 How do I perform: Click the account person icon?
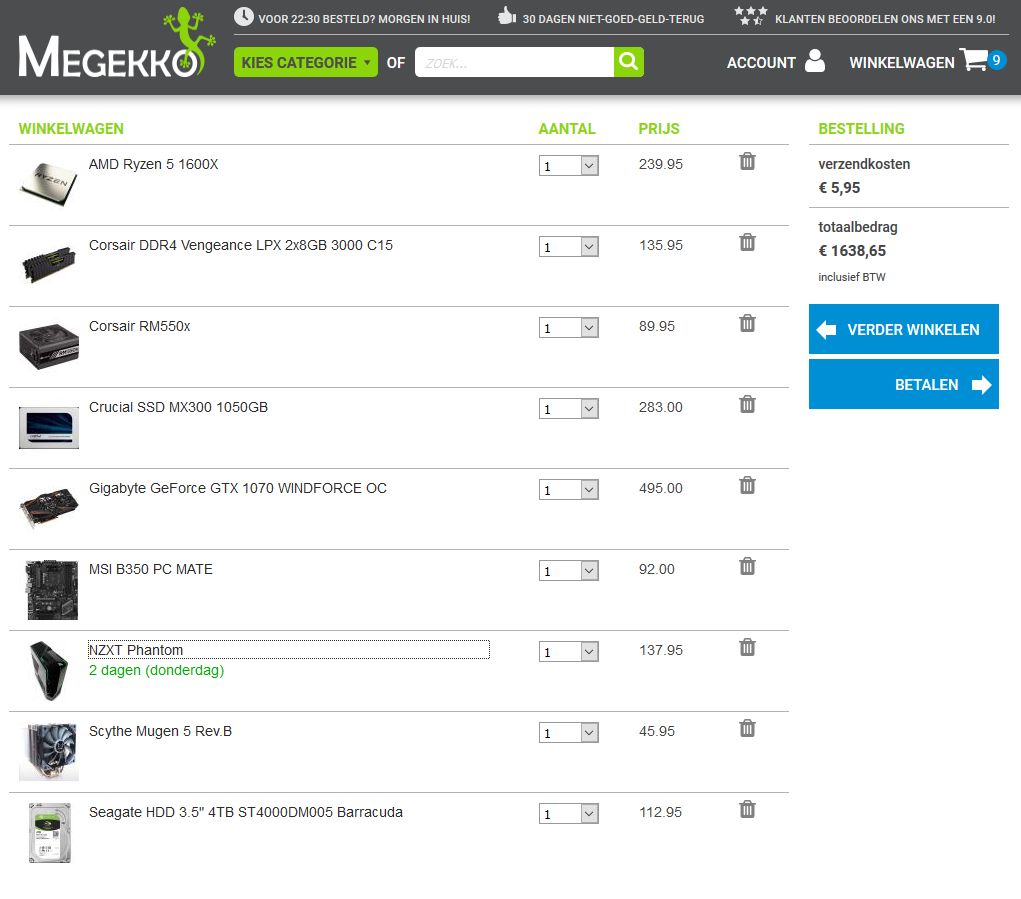[815, 61]
